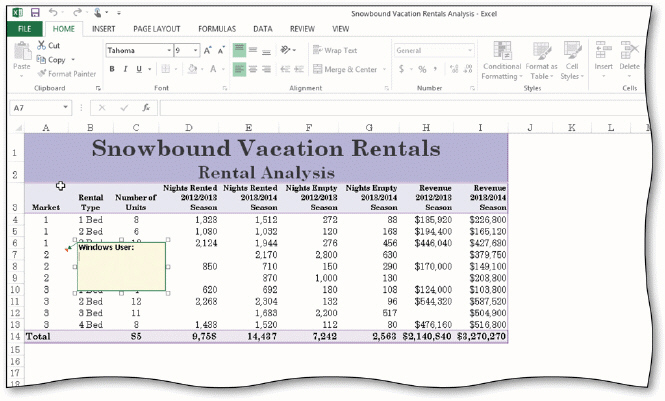Click the Fill Color bucket icon
Image resolution: width=665 pixels, height=401 pixels.
[x=193, y=69]
